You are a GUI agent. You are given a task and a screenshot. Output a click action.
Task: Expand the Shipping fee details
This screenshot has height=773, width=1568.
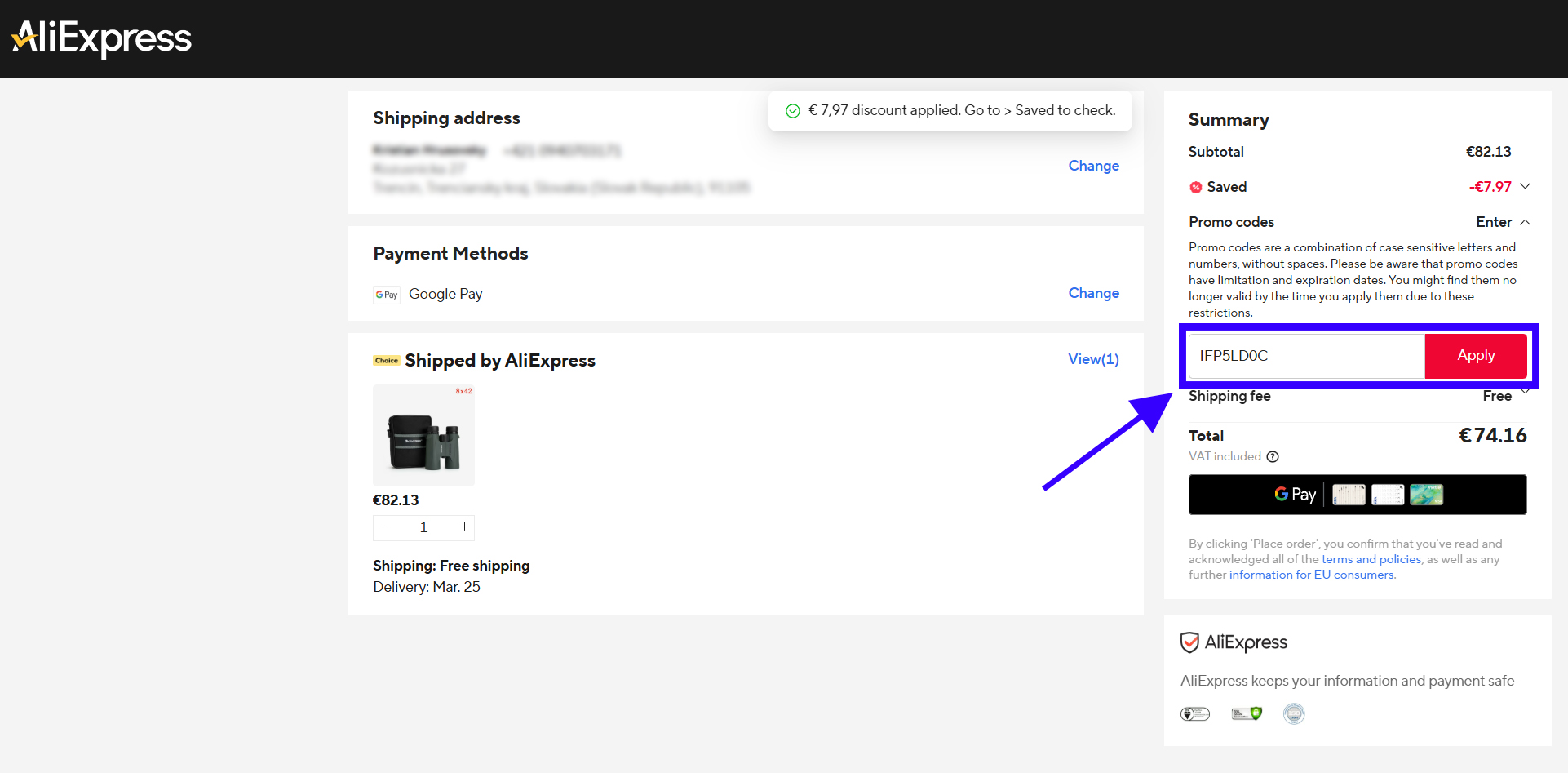(1524, 392)
